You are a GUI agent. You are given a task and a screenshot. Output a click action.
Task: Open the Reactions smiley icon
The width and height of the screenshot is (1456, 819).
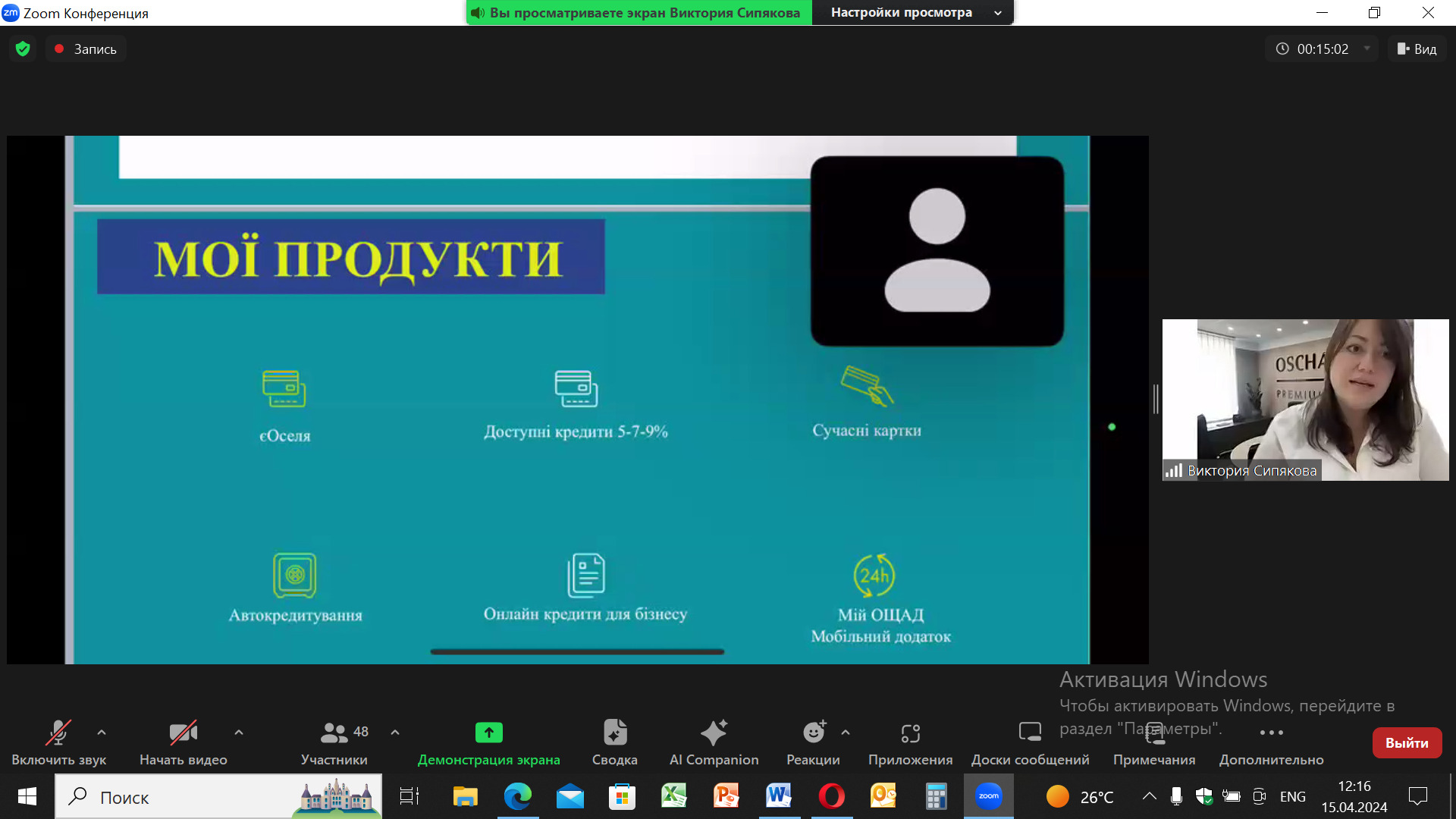[813, 733]
